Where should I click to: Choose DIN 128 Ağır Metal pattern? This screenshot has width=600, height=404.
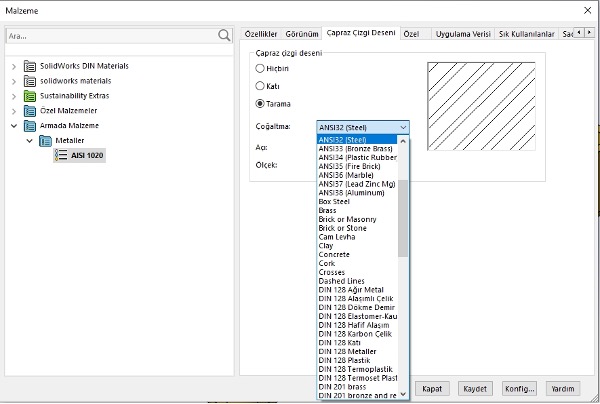tap(357, 290)
